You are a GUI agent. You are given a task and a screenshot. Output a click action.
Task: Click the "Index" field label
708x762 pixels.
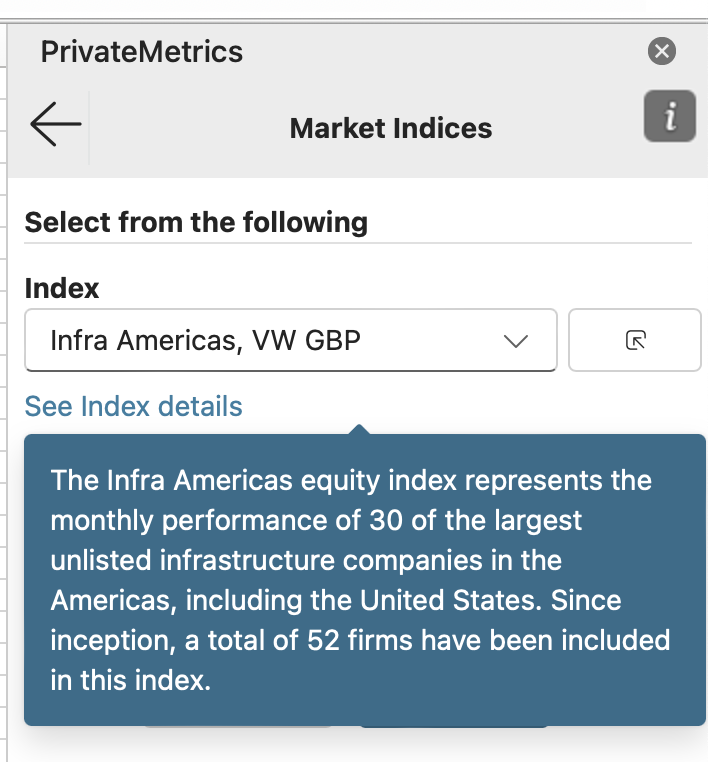pos(62,289)
